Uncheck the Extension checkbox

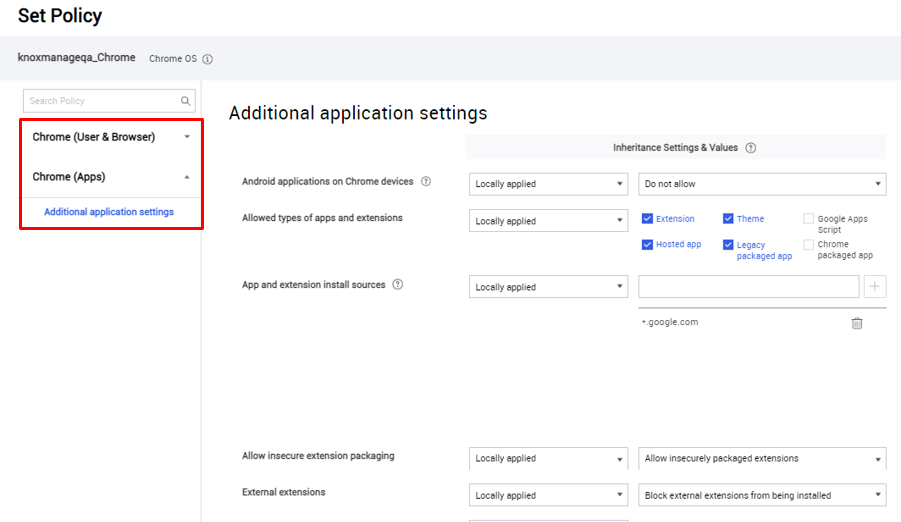[x=648, y=219]
